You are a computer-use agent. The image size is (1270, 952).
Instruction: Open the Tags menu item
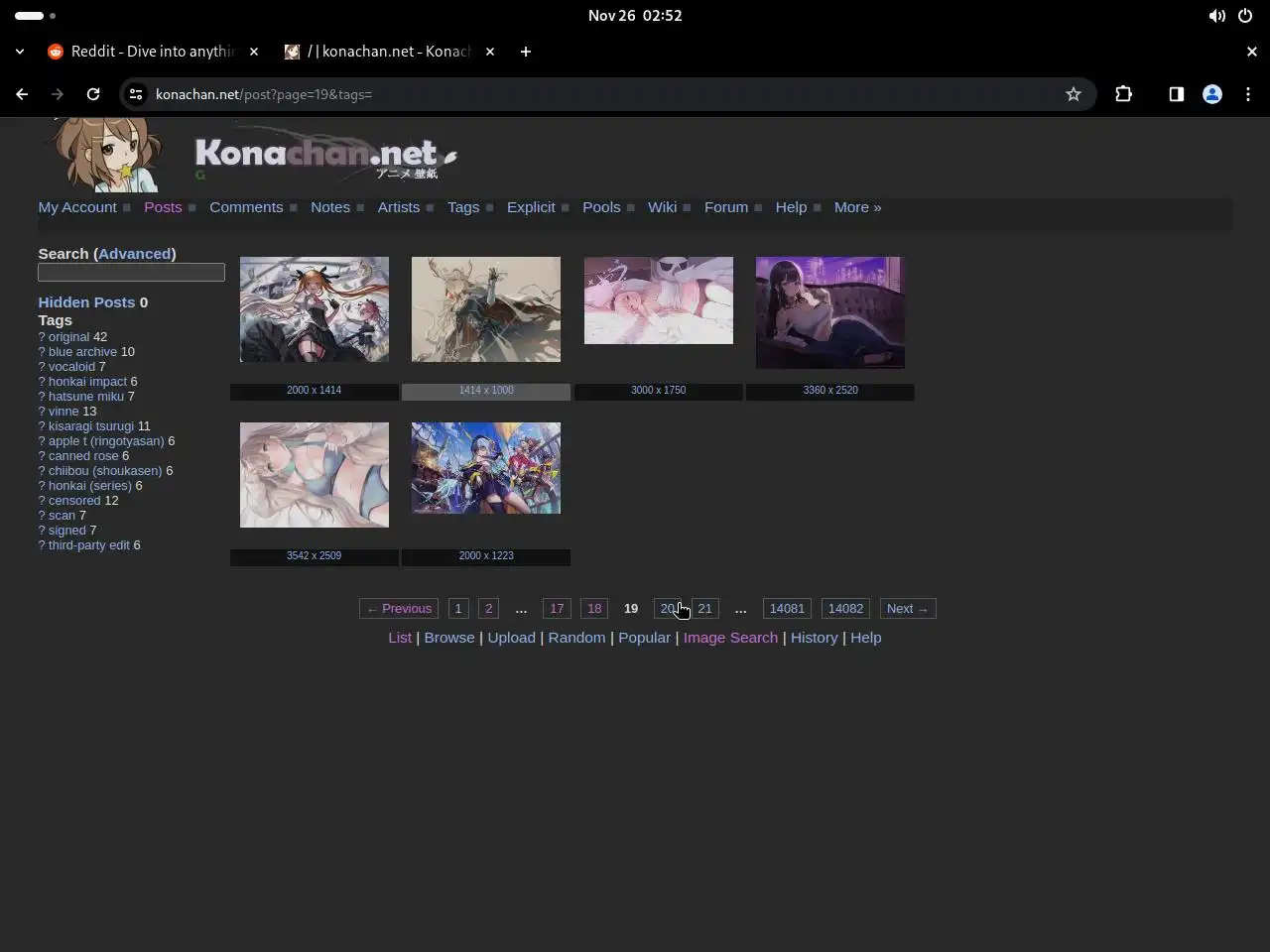click(x=463, y=207)
